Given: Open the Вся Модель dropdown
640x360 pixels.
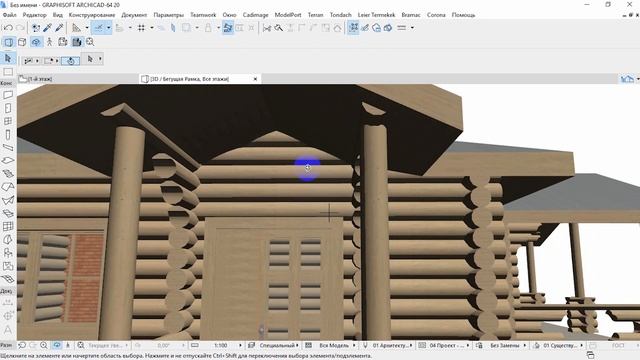Looking at the screenshot, I should (331, 345).
